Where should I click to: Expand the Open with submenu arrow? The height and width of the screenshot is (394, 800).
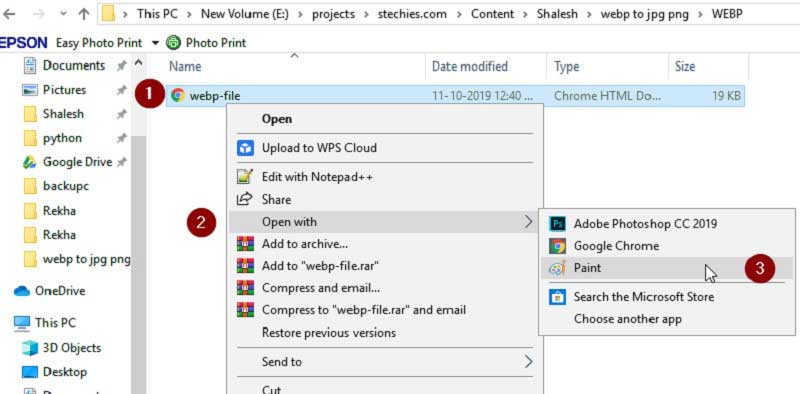click(529, 221)
